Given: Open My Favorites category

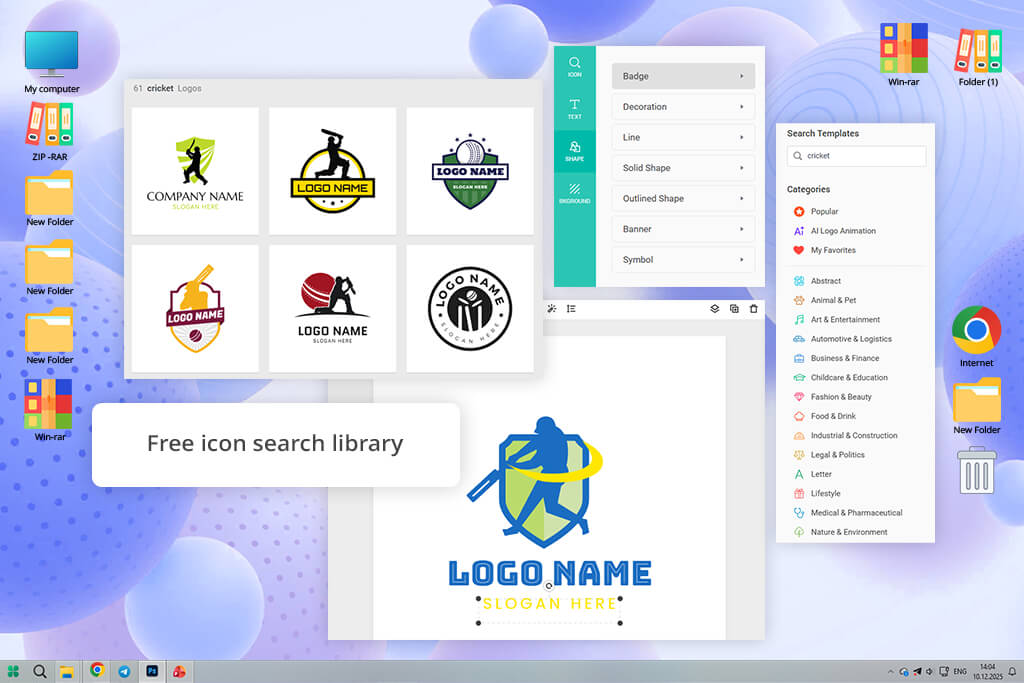Looking at the screenshot, I should (824, 250).
